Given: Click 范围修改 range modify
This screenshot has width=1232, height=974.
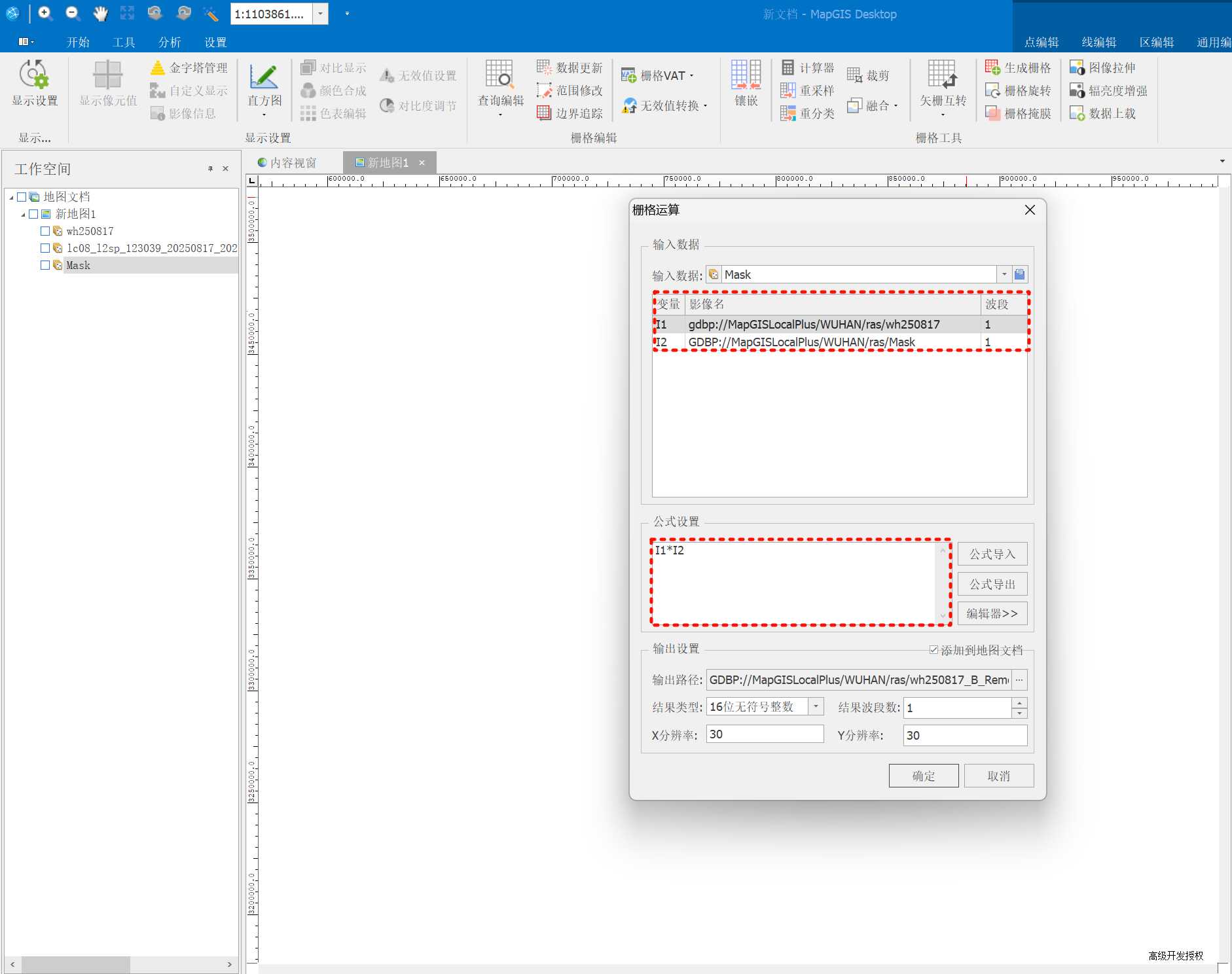Looking at the screenshot, I should click(570, 90).
